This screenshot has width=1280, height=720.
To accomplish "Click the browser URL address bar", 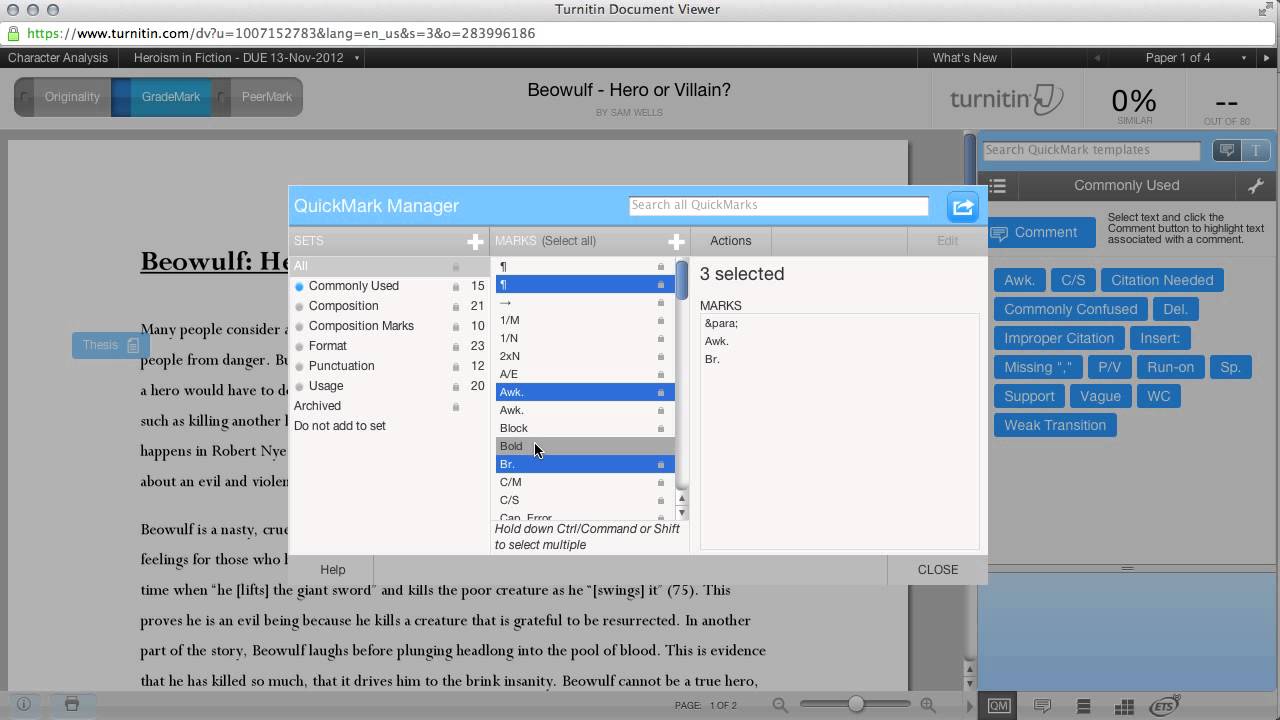I will pos(640,33).
